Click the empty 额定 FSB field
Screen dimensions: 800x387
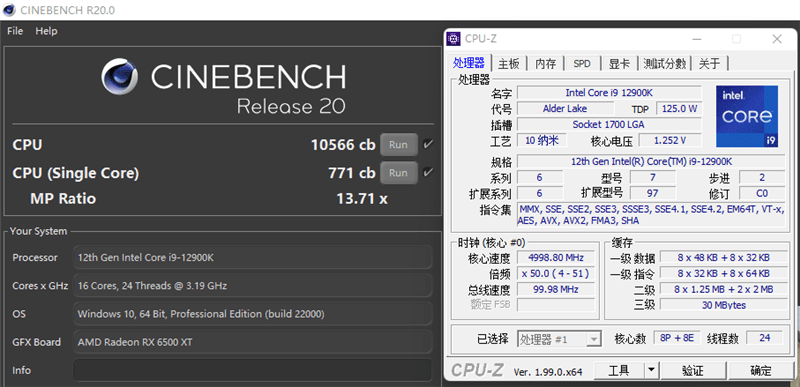[556, 305]
